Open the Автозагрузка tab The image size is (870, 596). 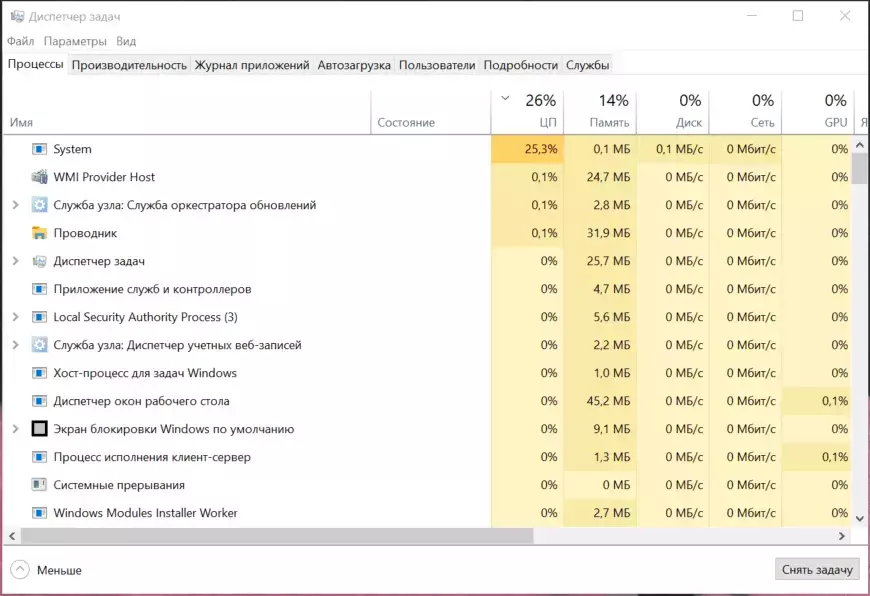[354, 65]
